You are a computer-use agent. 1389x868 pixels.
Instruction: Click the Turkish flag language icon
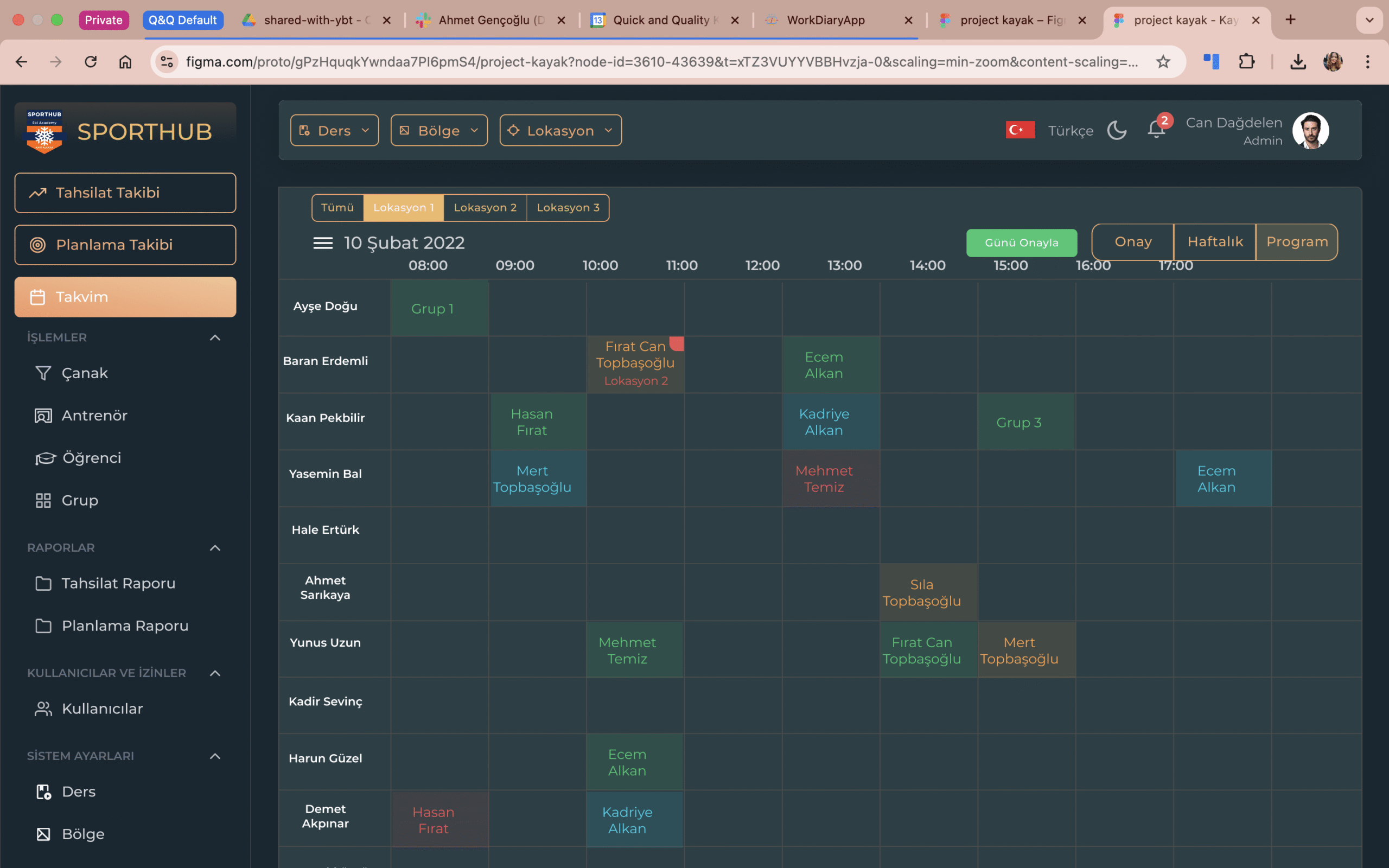[1020, 130]
